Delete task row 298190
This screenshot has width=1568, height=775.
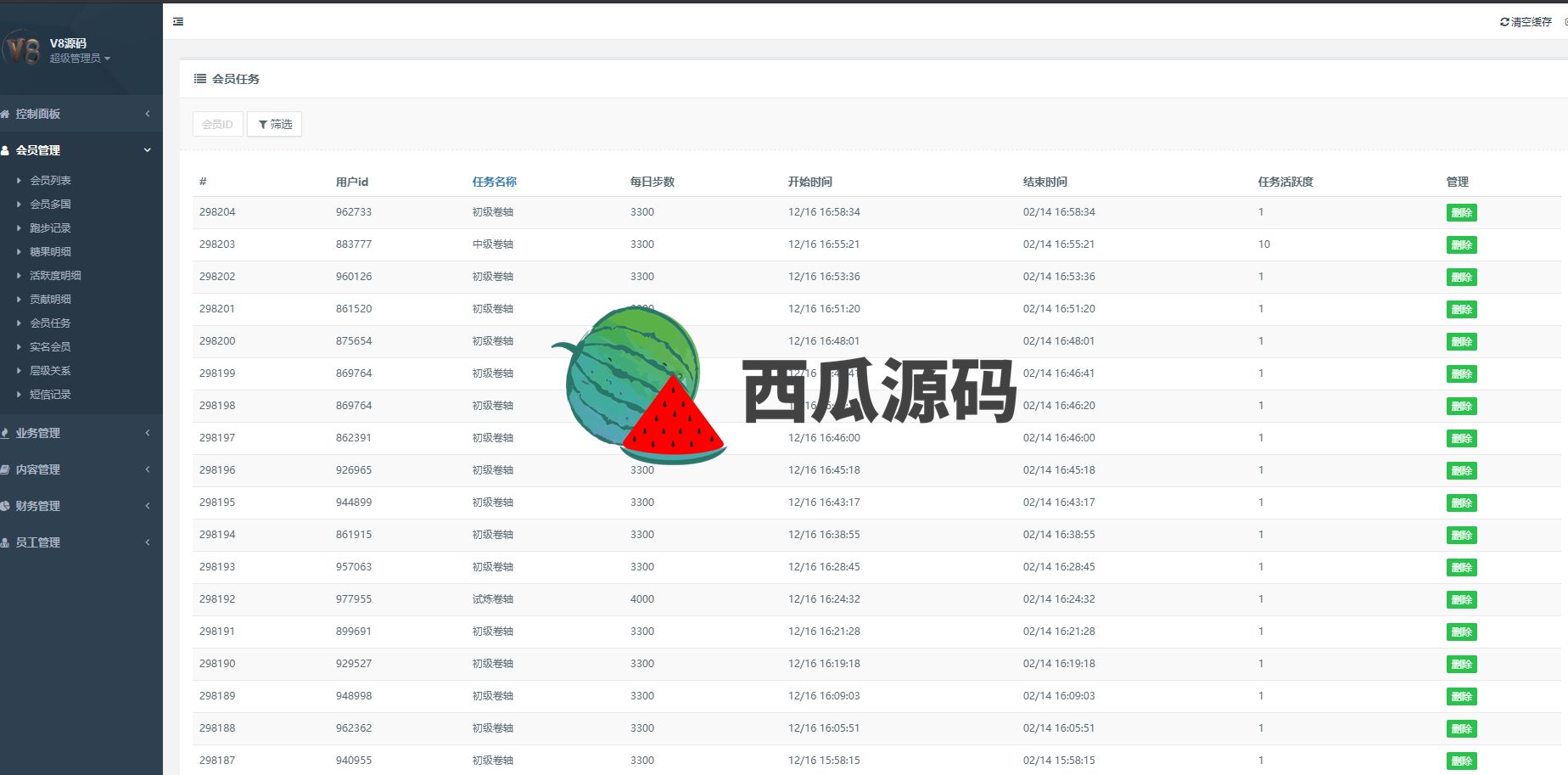point(1461,665)
